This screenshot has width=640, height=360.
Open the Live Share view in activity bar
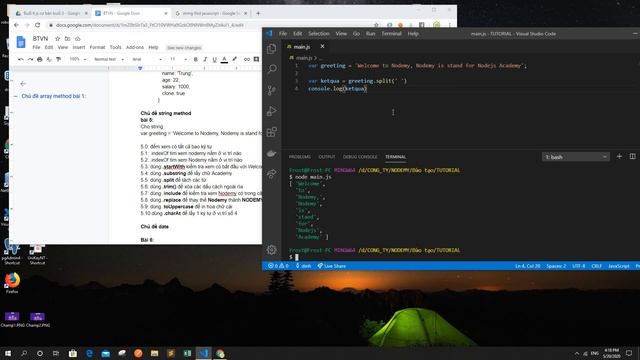click(x=271, y=174)
